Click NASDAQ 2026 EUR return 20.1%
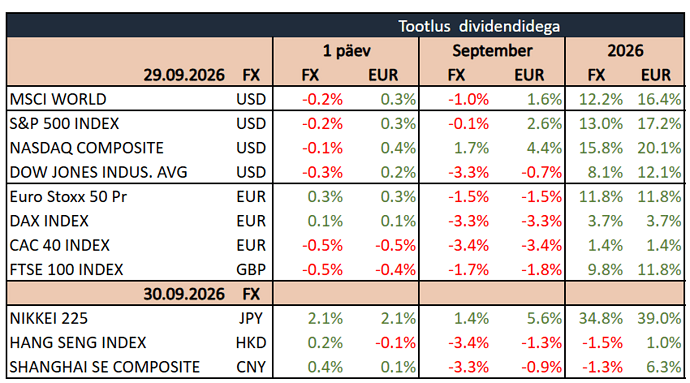The image size is (690, 383). pyautogui.click(x=659, y=148)
